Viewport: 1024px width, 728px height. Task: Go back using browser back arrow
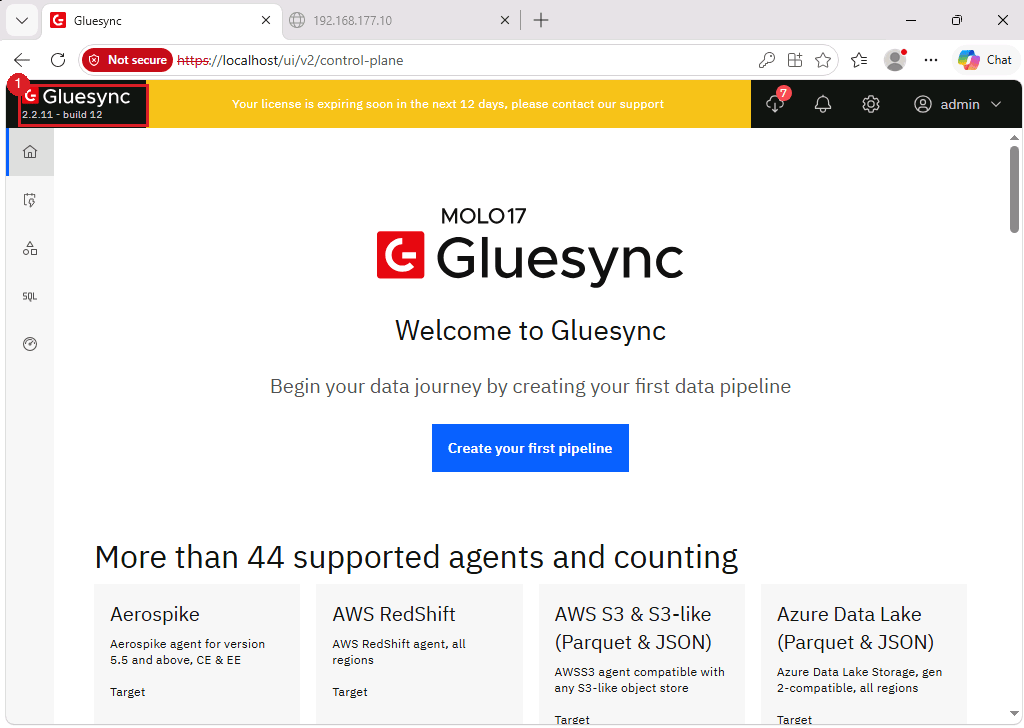point(22,60)
